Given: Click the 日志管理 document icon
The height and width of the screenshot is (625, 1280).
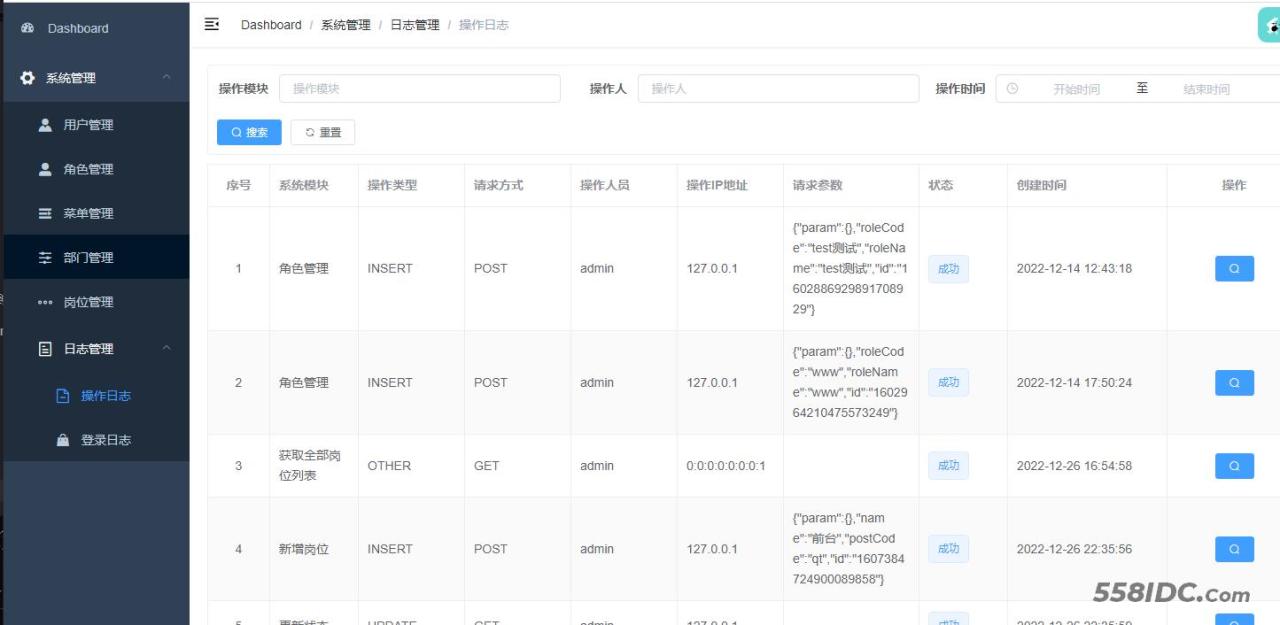Looking at the screenshot, I should click(45, 349).
